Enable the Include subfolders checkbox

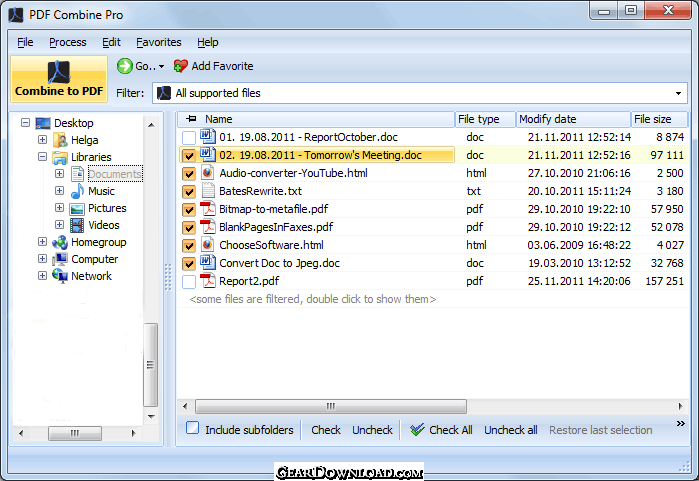tap(193, 428)
